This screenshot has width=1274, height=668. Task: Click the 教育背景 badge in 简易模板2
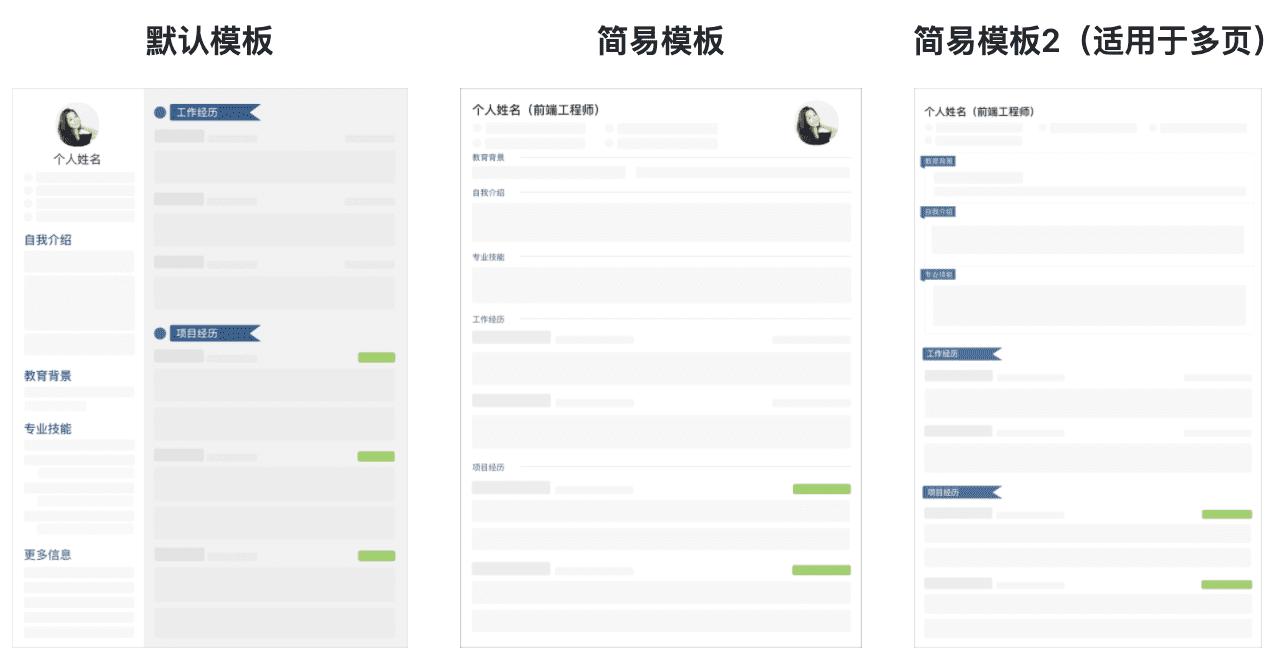click(938, 158)
